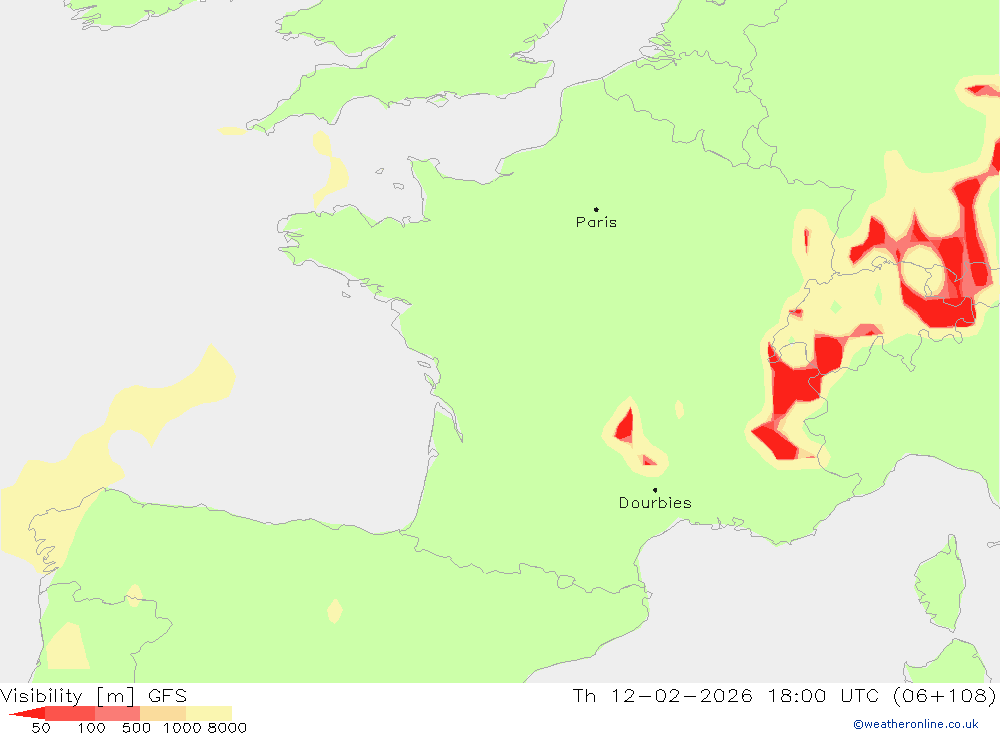Click the Paris city label
The width and height of the screenshot is (1000, 733).
[x=596, y=222]
